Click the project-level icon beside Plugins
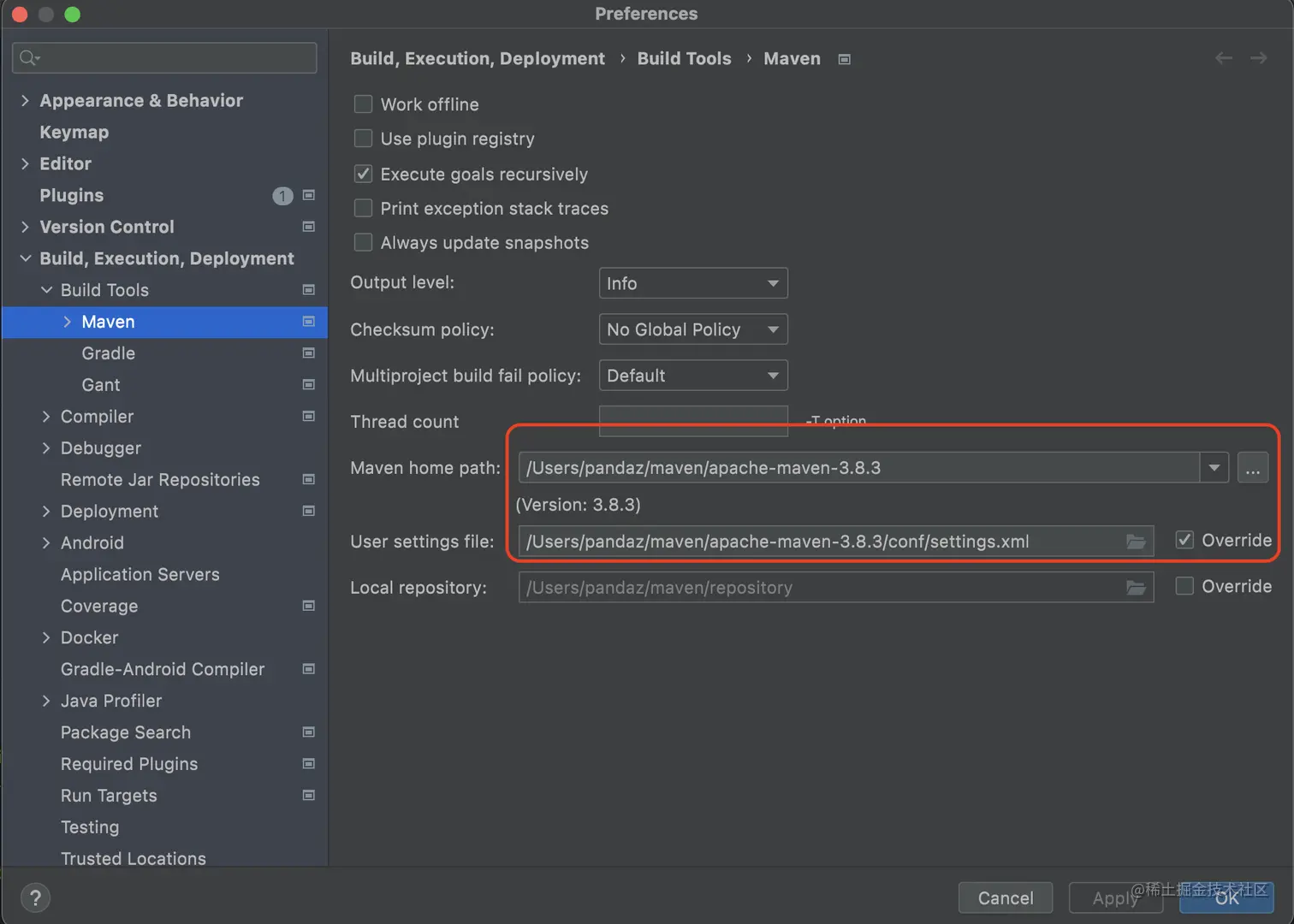The height and width of the screenshot is (924, 1294). pyautogui.click(x=309, y=195)
